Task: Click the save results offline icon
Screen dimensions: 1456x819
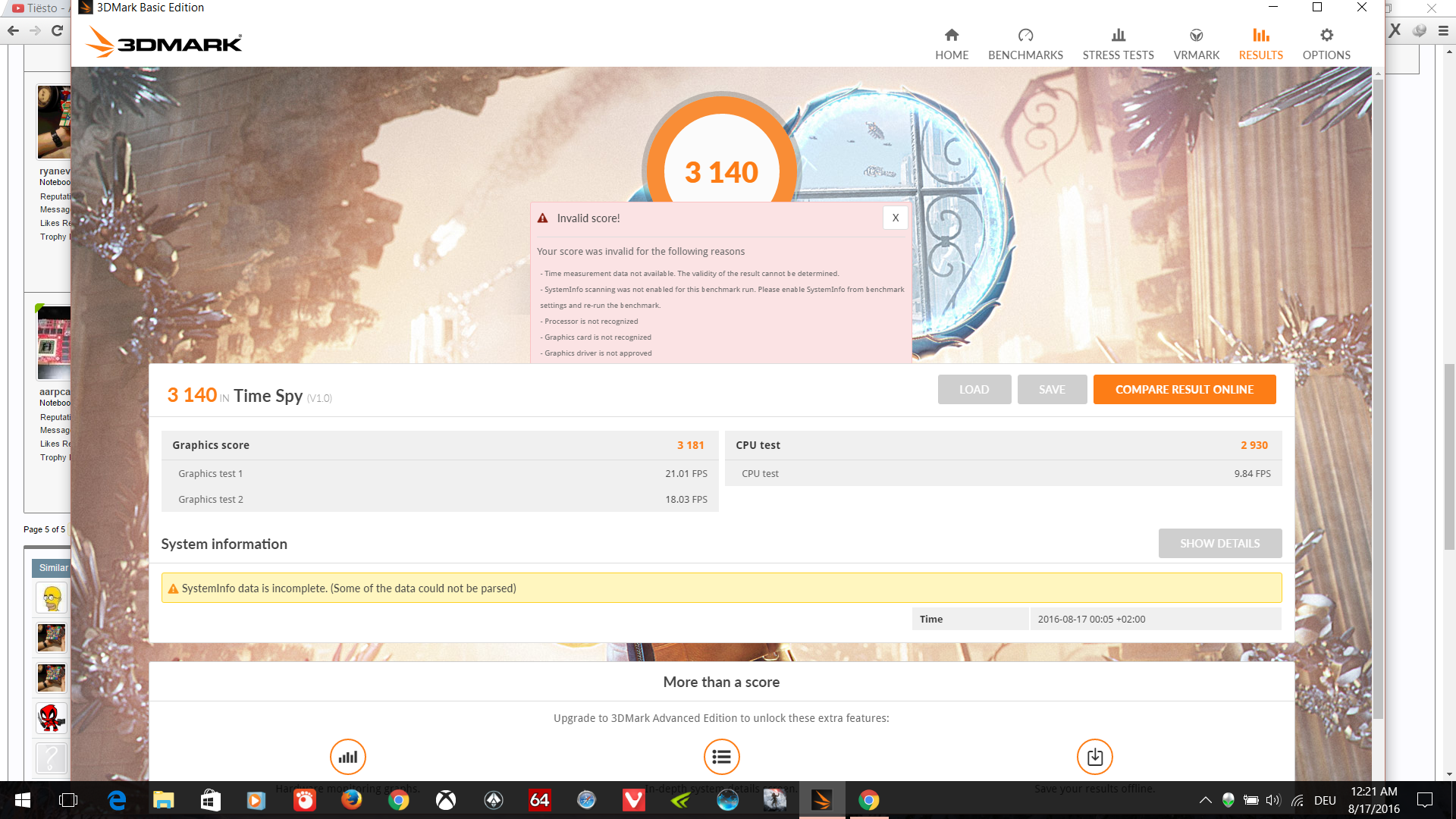Action: pos(1094,757)
